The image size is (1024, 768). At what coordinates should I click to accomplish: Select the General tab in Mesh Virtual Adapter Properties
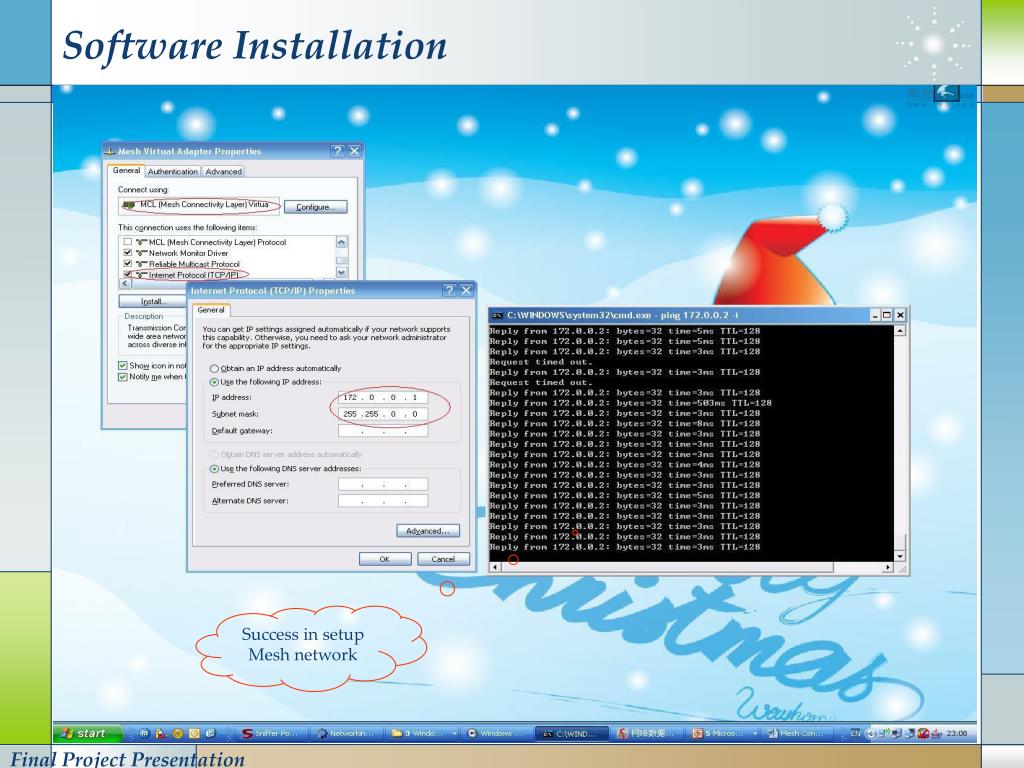pos(126,170)
